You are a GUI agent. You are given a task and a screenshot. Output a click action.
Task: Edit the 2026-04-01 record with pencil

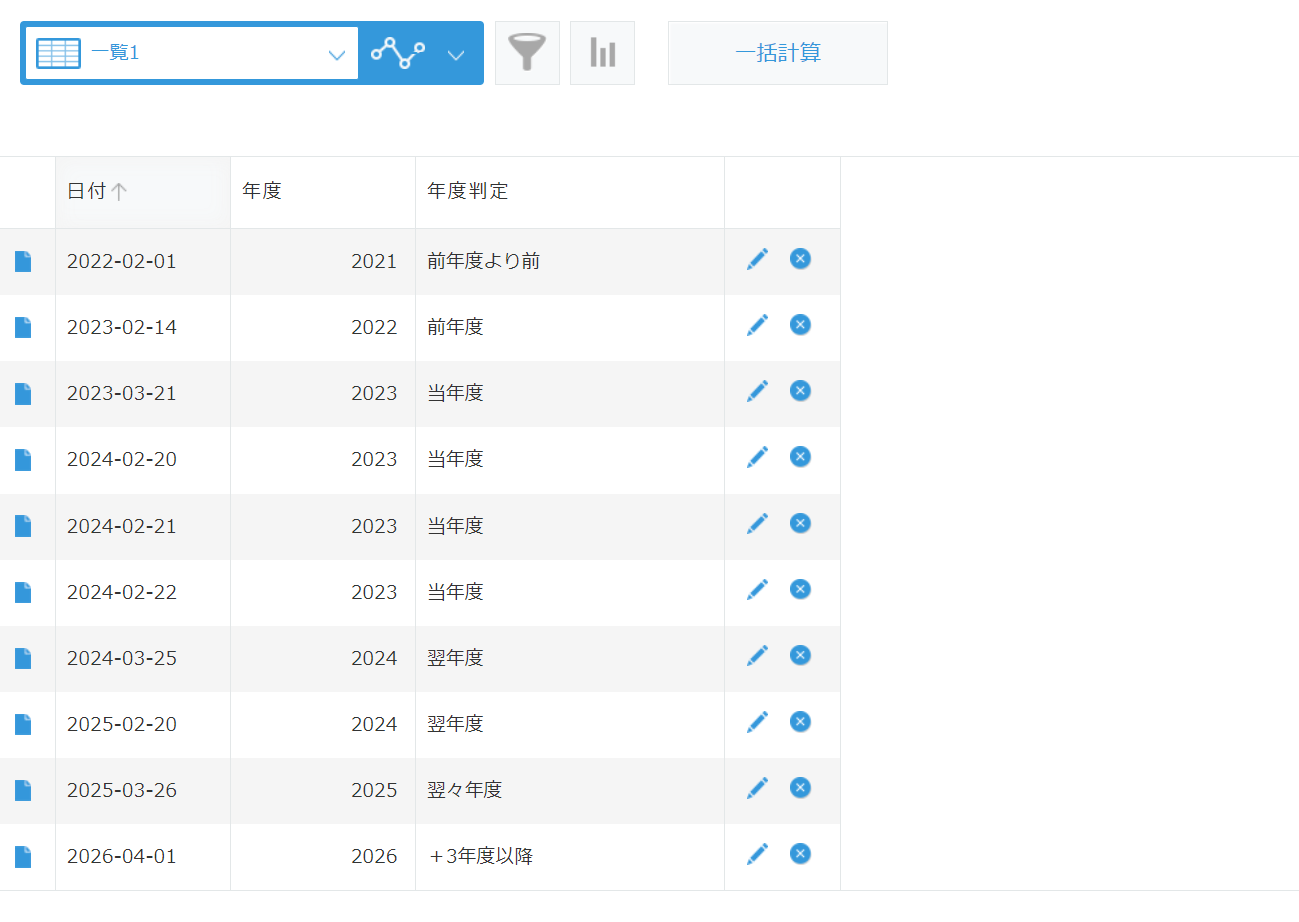point(758,855)
